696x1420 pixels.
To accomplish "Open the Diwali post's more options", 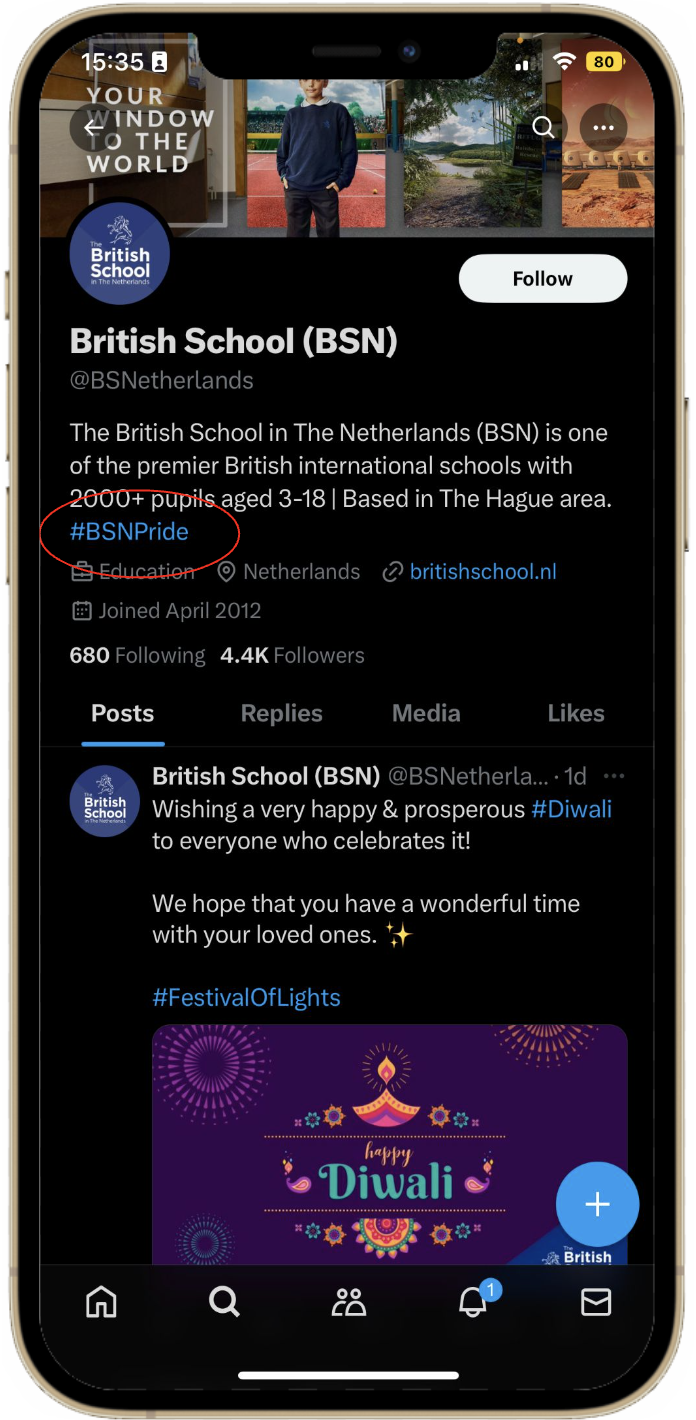I will pyautogui.click(x=614, y=777).
